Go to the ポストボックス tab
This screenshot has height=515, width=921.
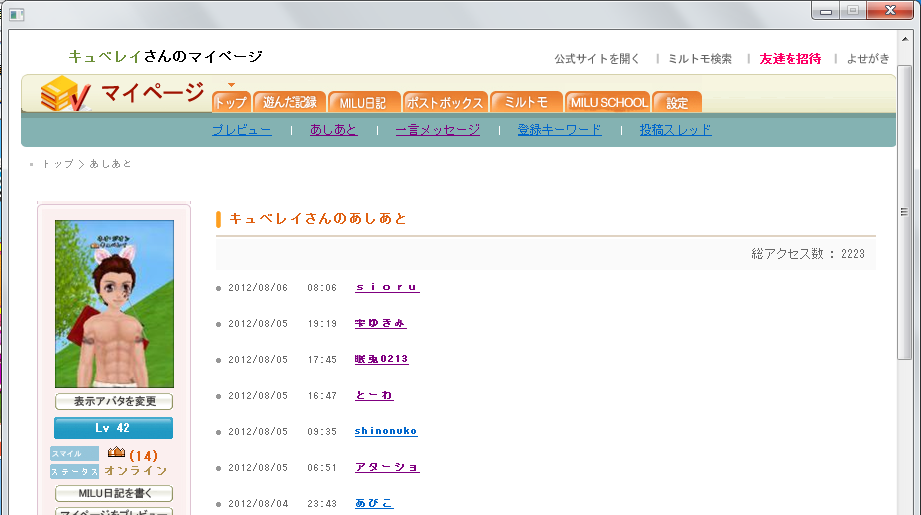[x=446, y=102]
